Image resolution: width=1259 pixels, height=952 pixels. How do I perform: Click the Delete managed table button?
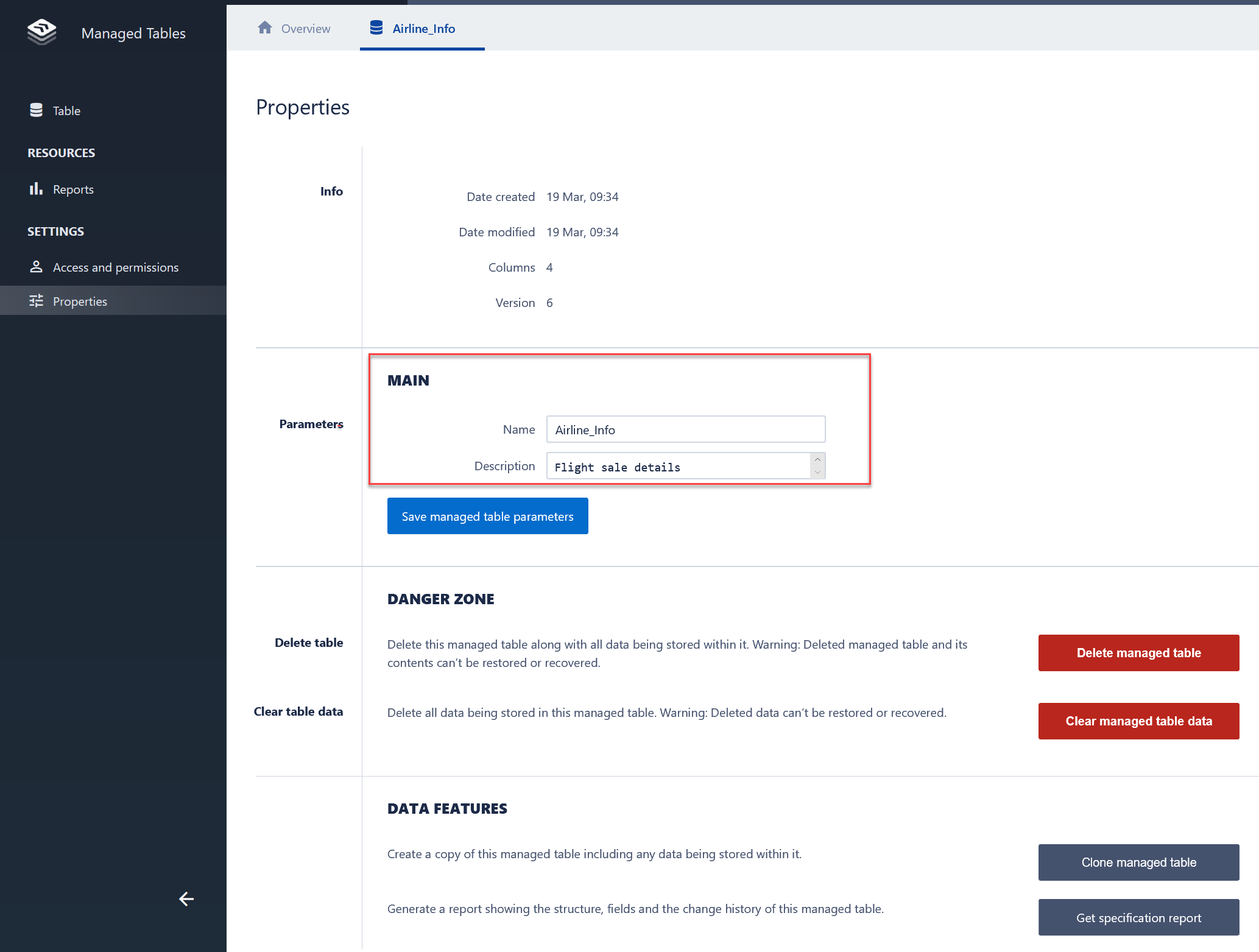pyautogui.click(x=1138, y=653)
